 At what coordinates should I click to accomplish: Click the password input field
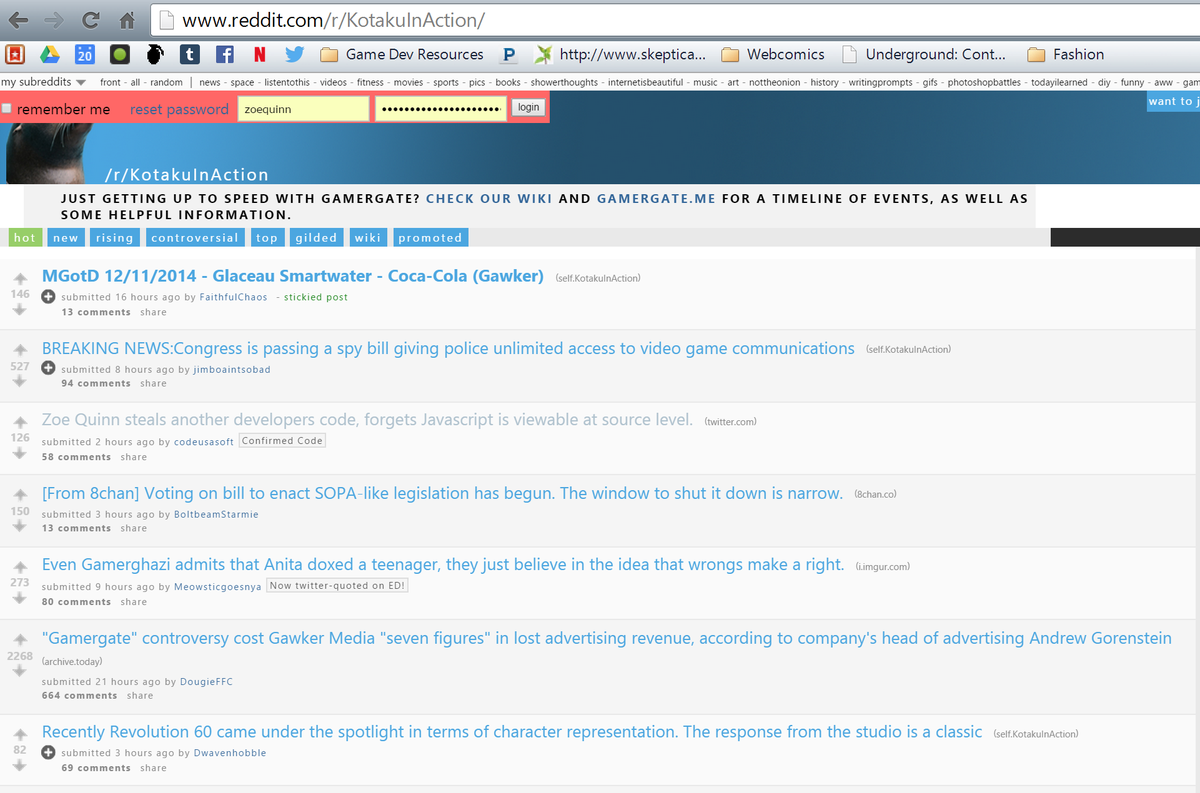click(x=441, y=108)
